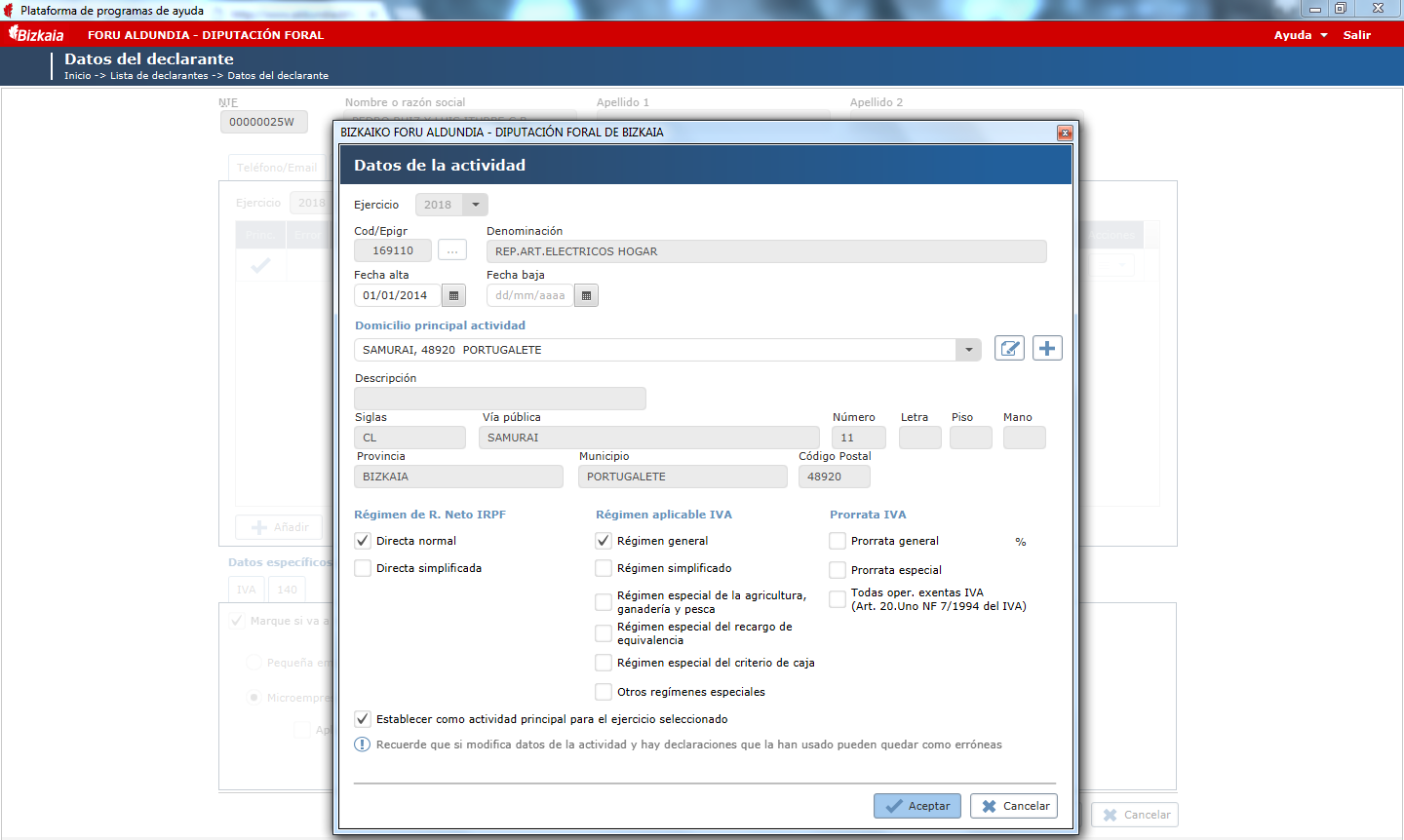Click the Provincia field
1404x840 pixels.
pos(458,477)
